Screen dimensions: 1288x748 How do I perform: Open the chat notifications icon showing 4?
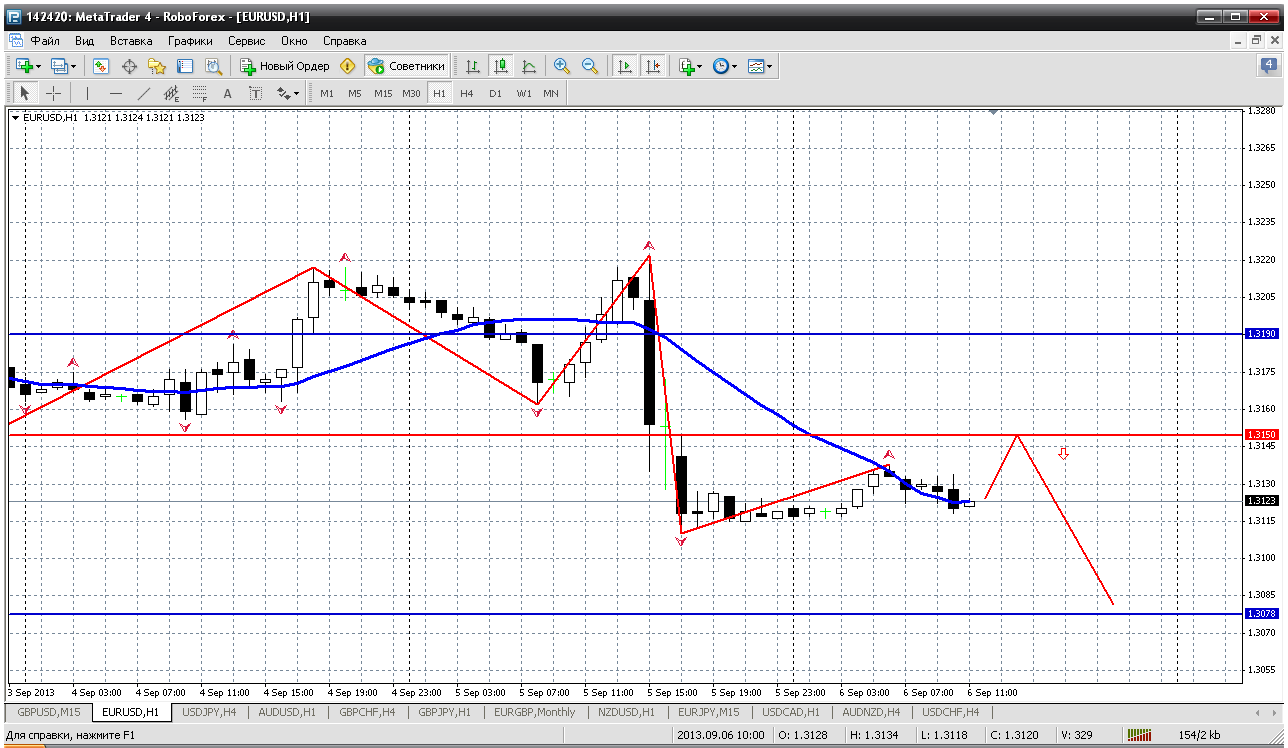click(1268, 66)
